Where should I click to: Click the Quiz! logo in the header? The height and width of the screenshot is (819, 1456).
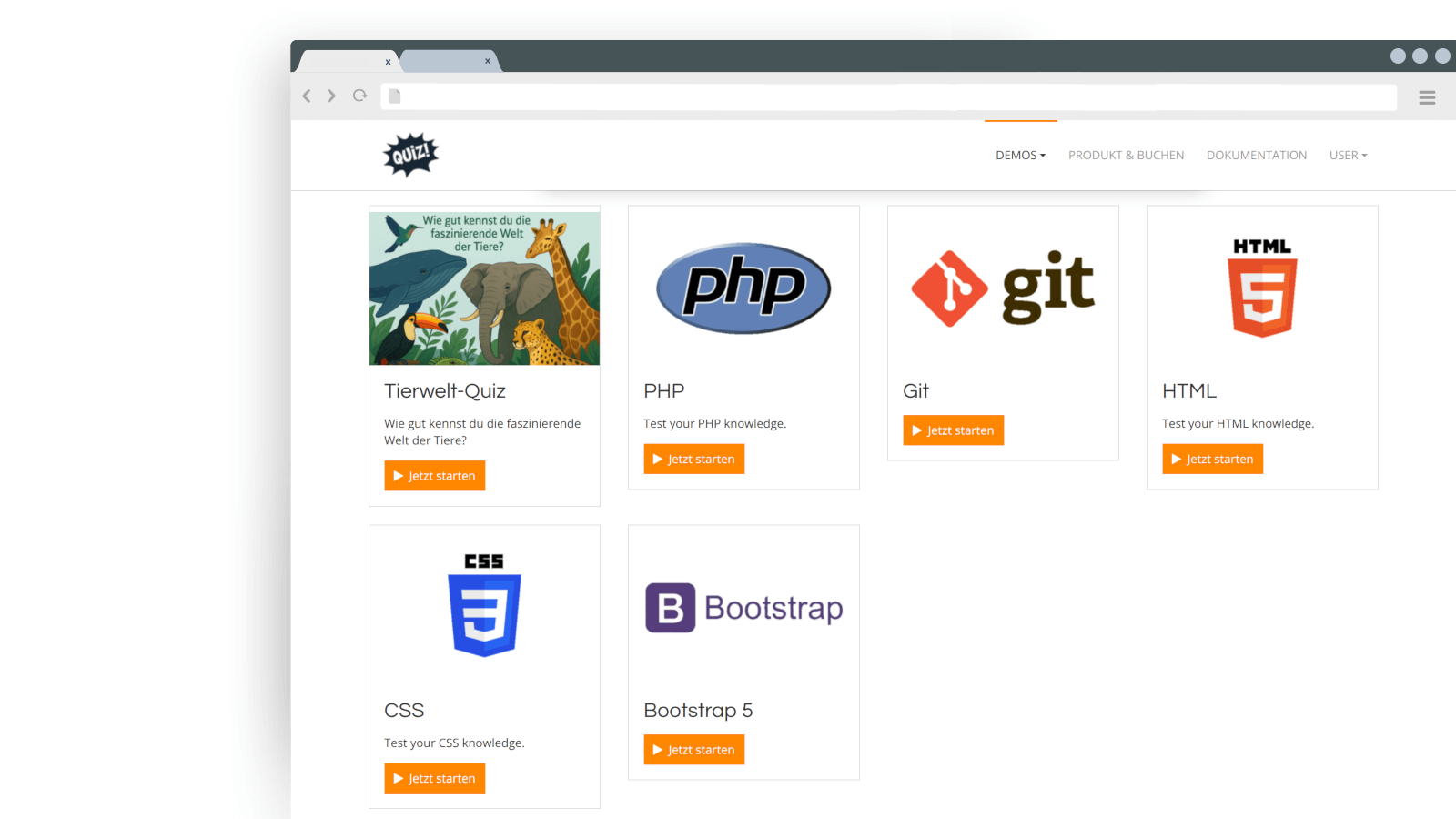[410, 155]
